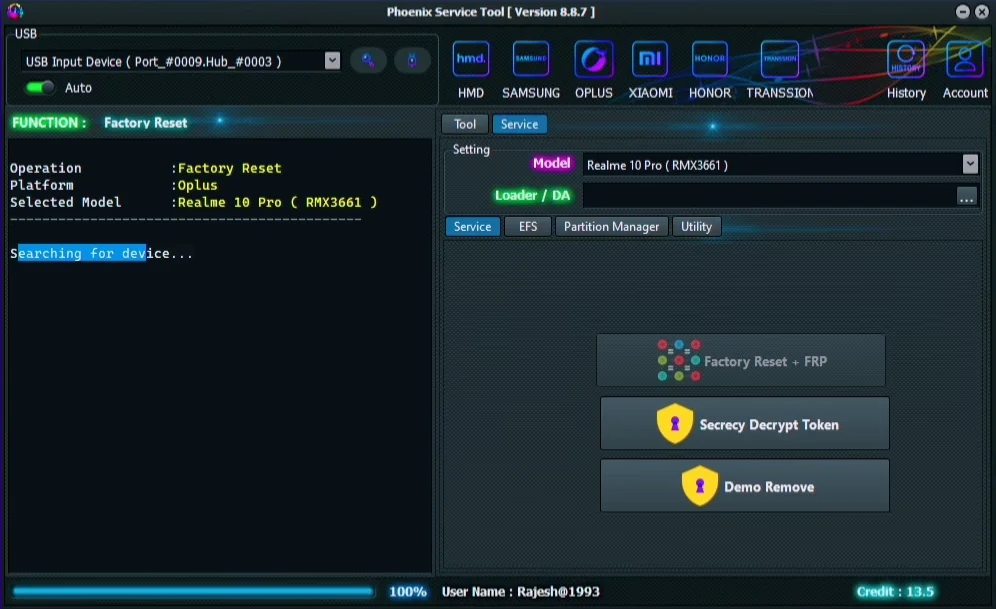The height and width of the screenshot is (609, 996).
Task: Select the SAMSUNG brand icon
Action: (x=530, y=60)
